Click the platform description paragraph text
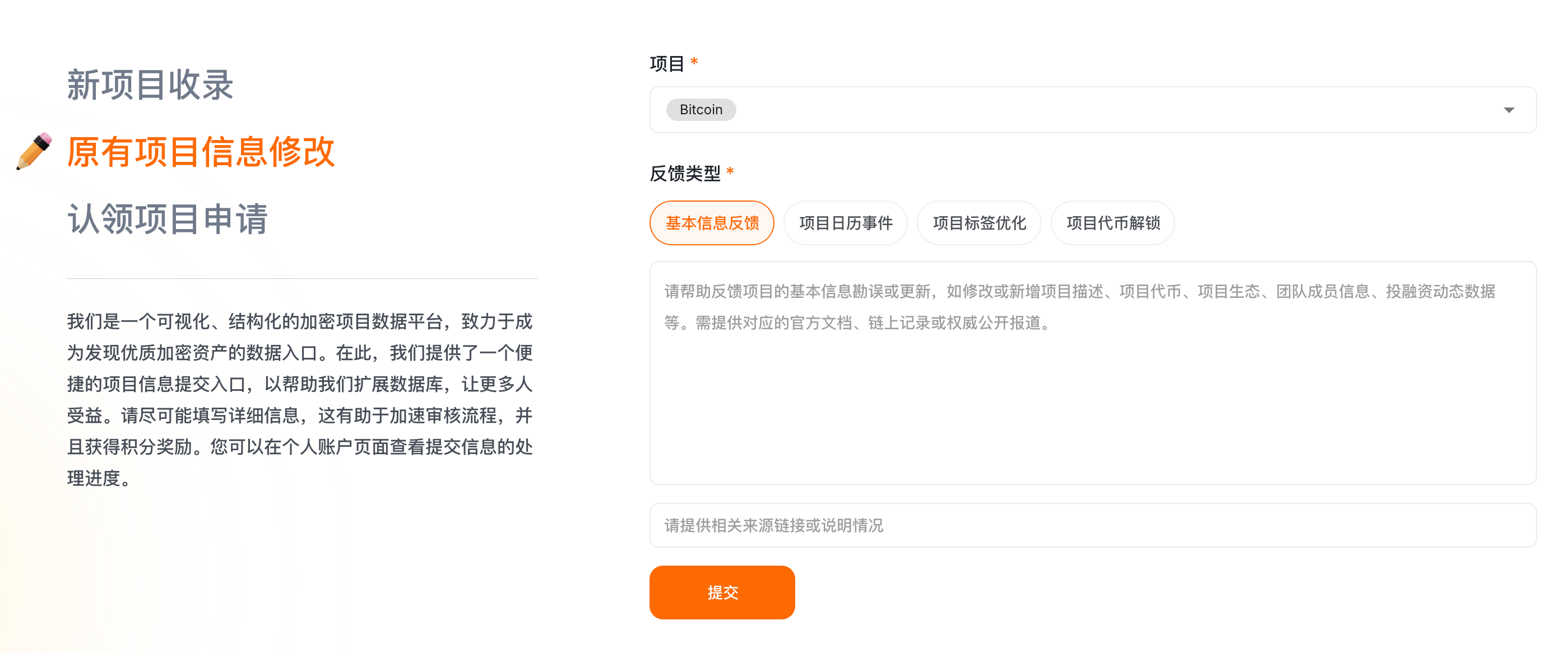The height and width of the screenshot is (653, 1568). pos(300,399)
